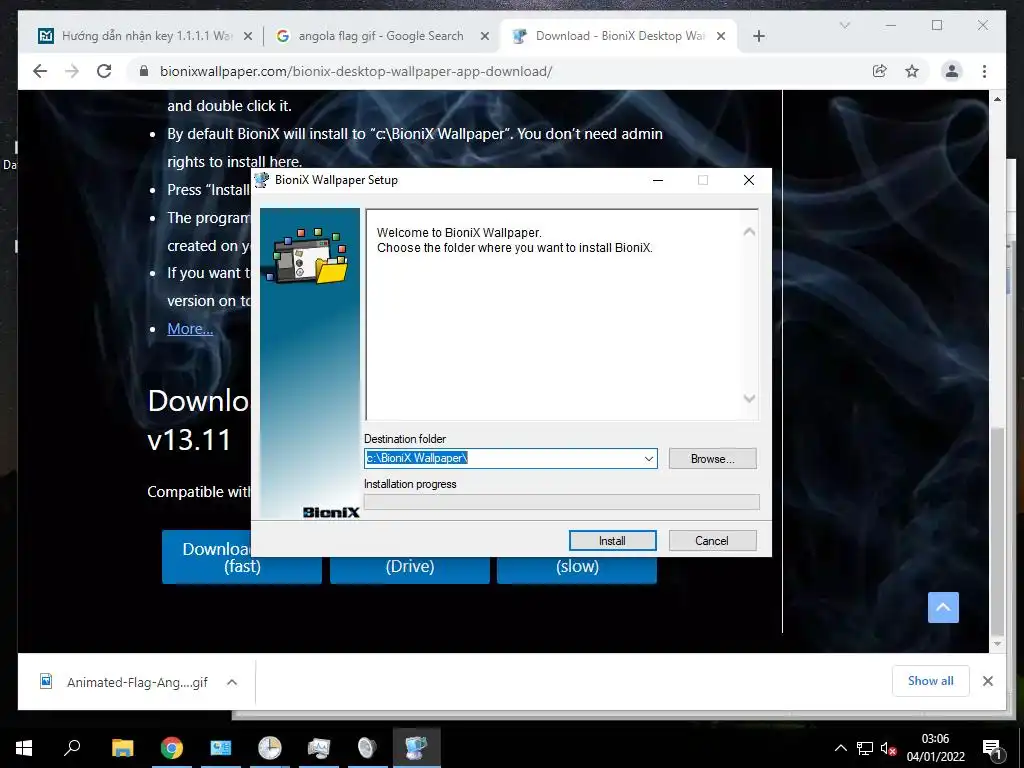The height and width of the screenshot is (768, 1024).
Task: Open Chrome tab search chevron
Action: [844, 25]
